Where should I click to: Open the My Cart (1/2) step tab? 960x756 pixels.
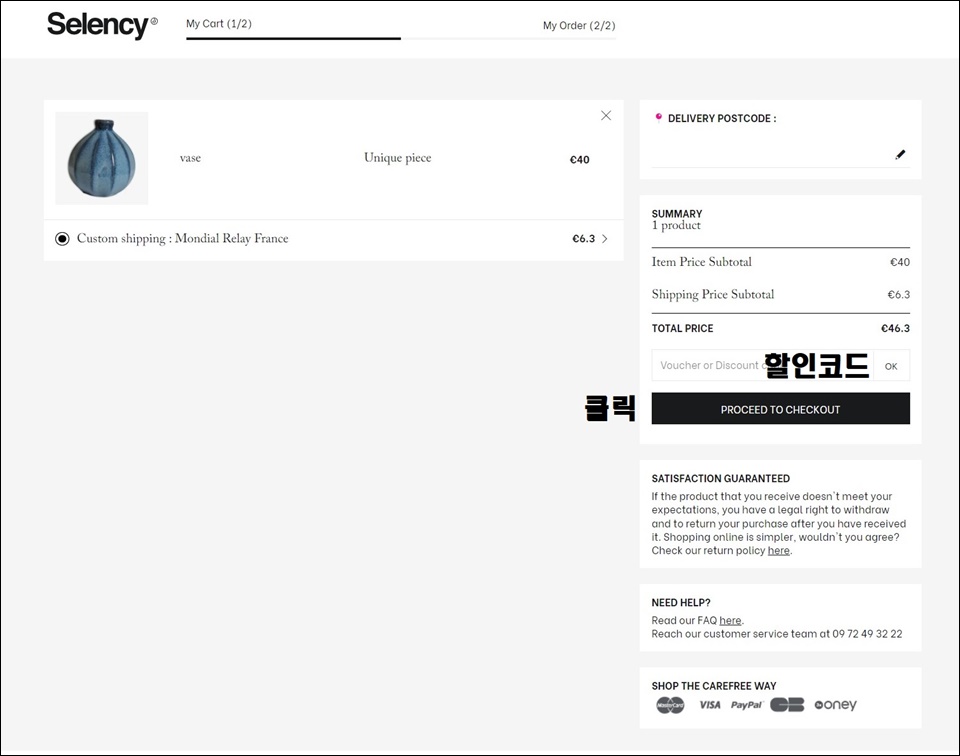(219, 24)
